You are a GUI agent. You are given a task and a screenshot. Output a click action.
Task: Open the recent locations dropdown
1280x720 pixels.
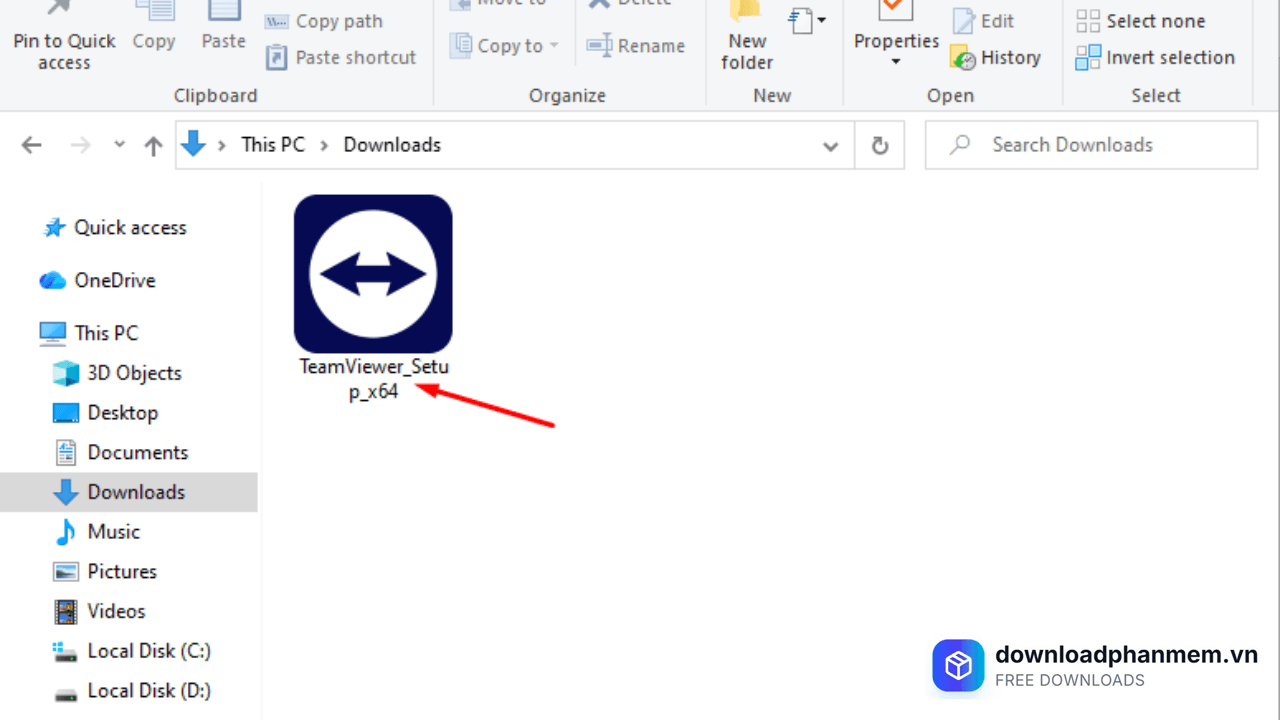pyautogui.click(x=120, y=145)
